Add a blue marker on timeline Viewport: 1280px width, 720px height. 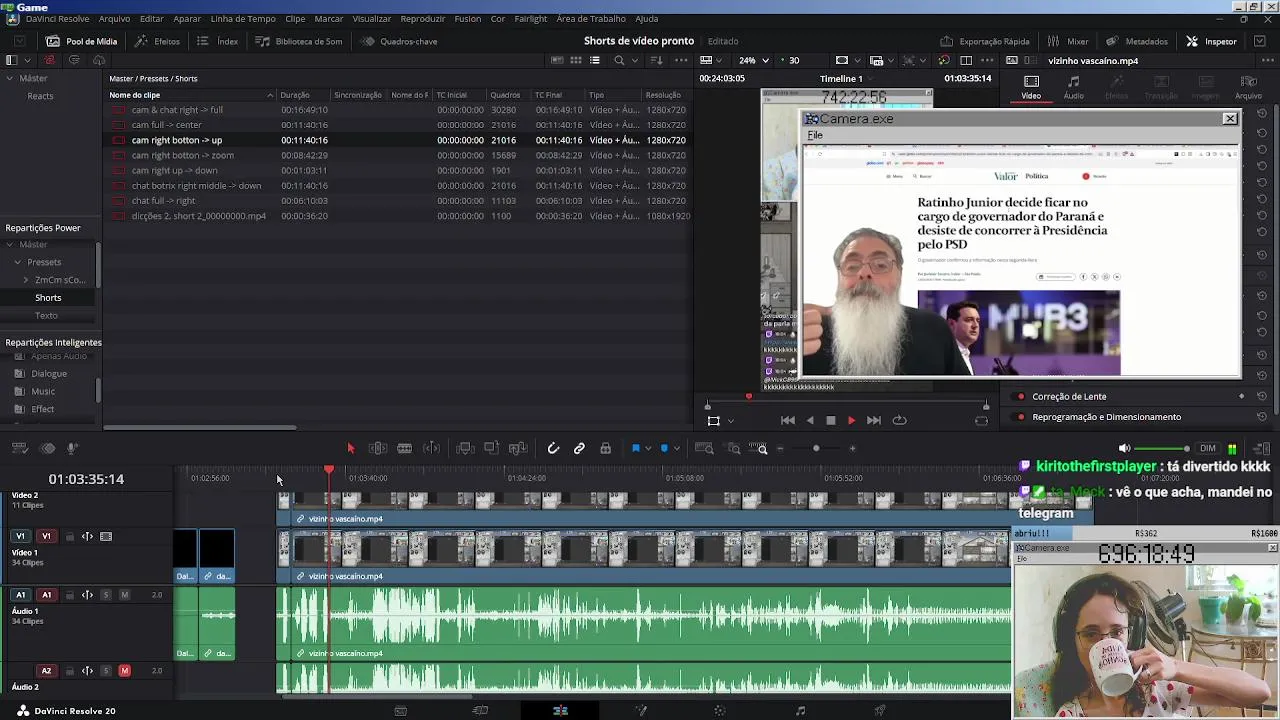click(664, 449)
